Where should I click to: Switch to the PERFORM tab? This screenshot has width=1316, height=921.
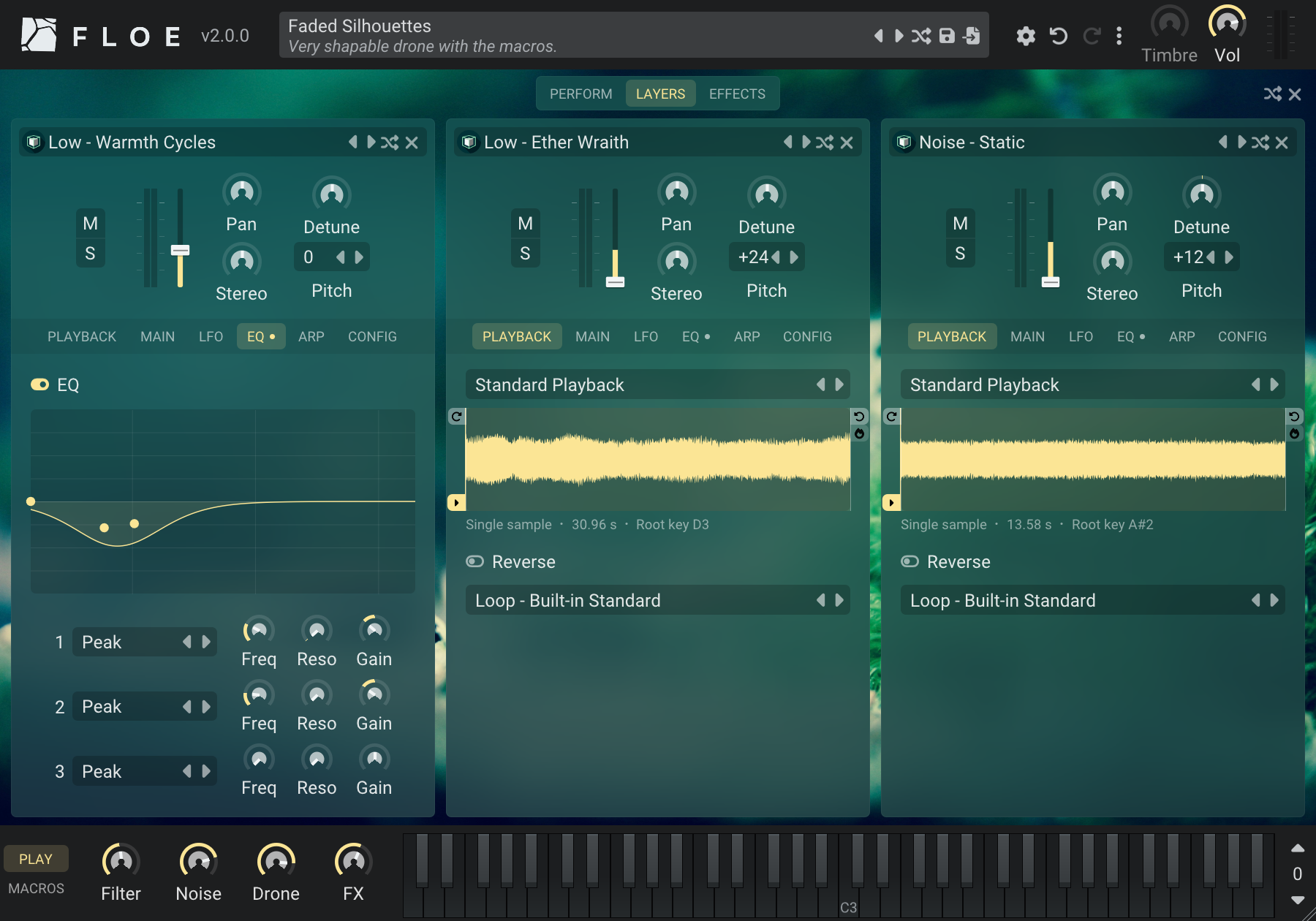pyautogui.click(x=581, y=94)
